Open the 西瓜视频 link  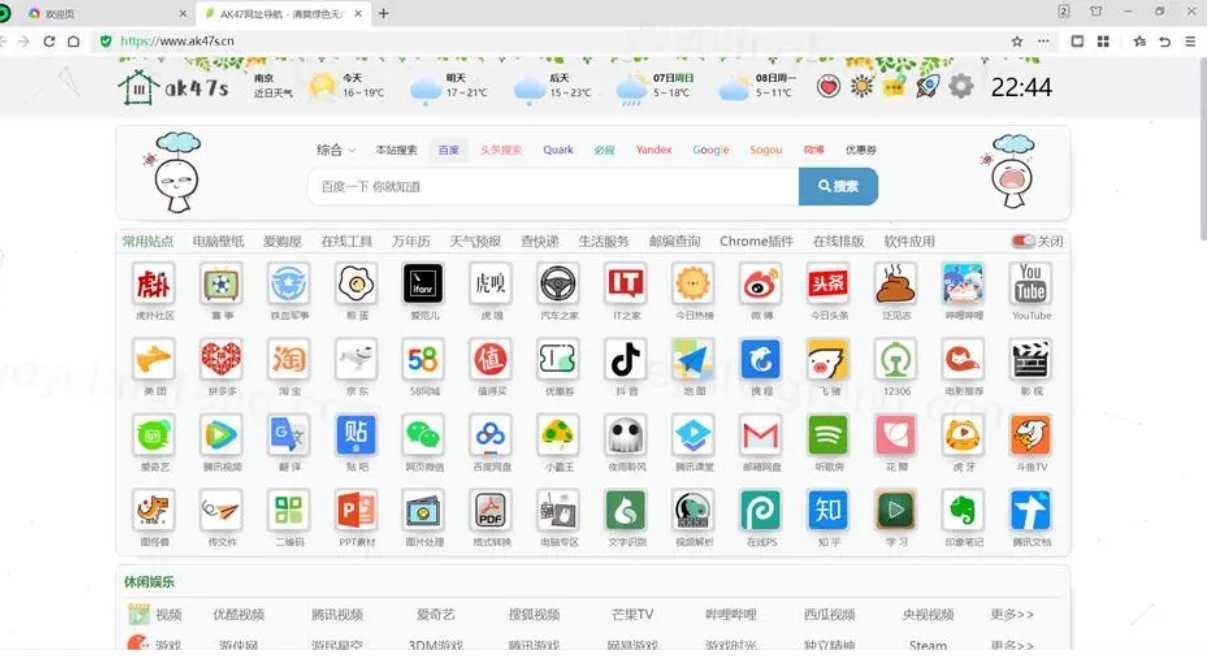click(x=830, y=614)
